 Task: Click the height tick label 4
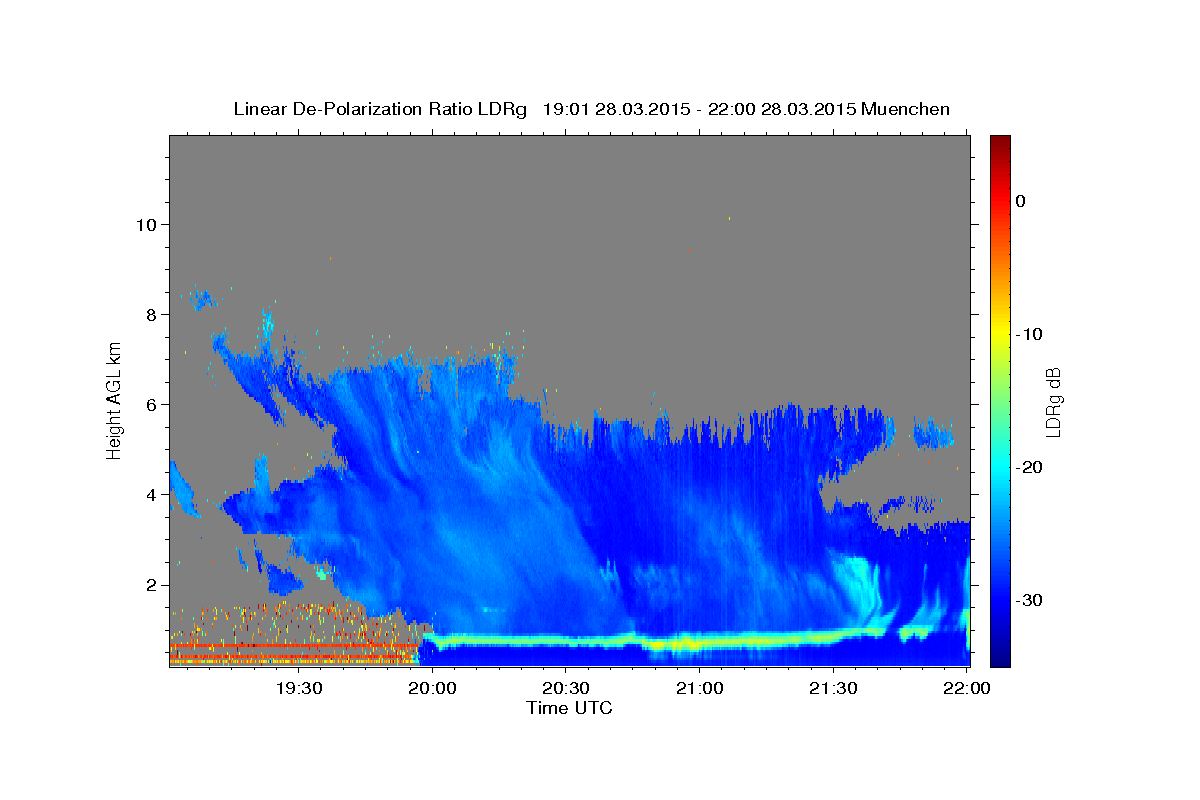(153, 495)
